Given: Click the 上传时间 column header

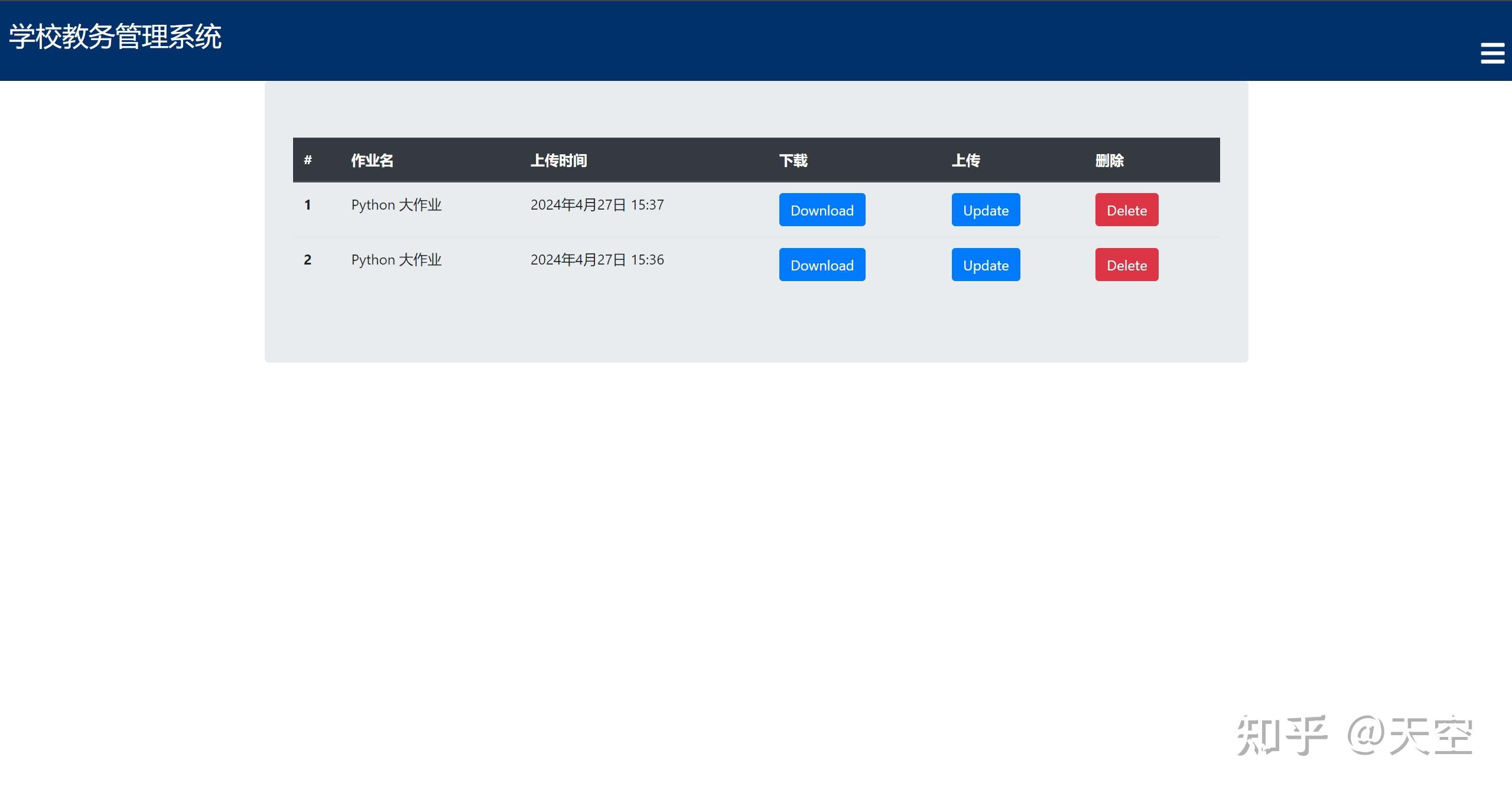Looking at the screenshot, I should (x=558, y=161).
